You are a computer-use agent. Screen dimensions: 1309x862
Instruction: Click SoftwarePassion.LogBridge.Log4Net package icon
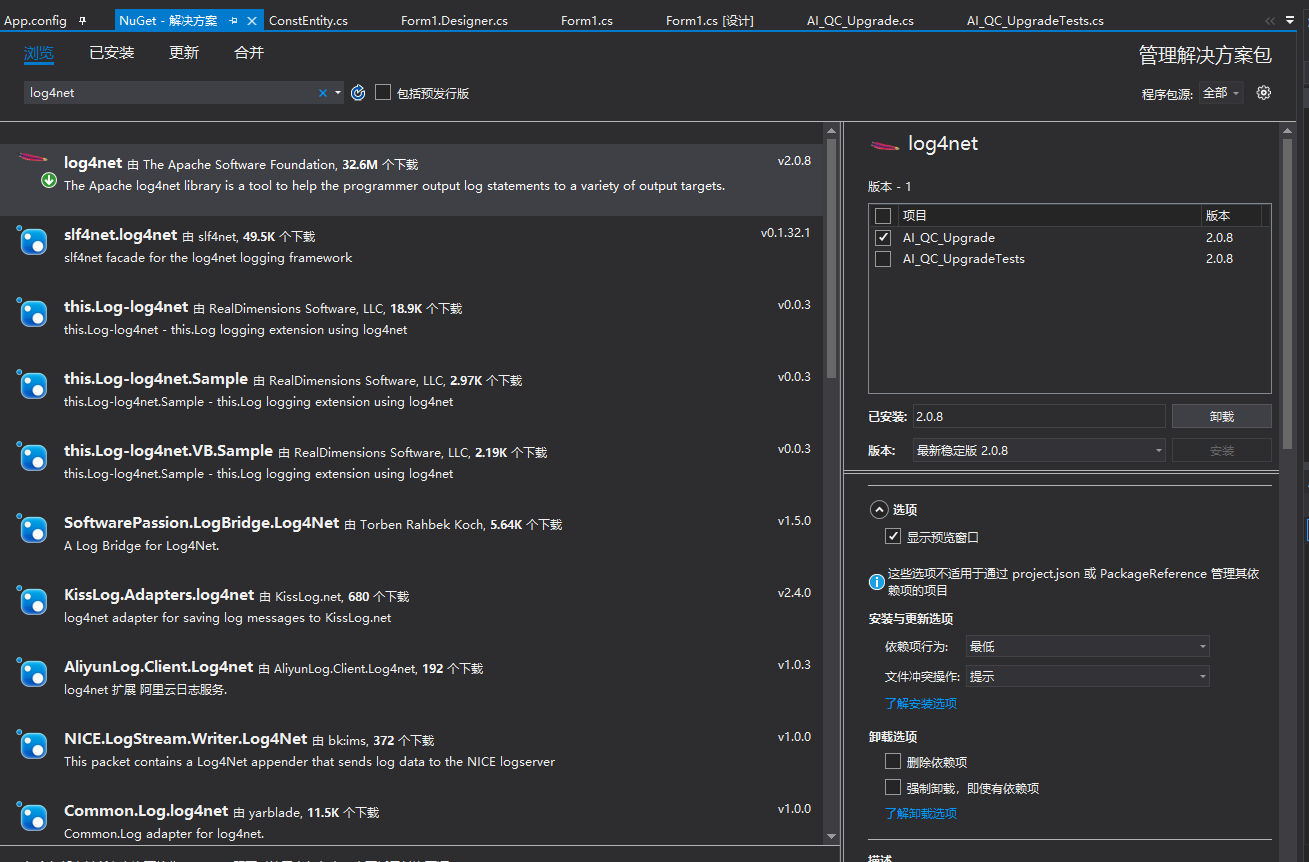[x=34, y=530]
